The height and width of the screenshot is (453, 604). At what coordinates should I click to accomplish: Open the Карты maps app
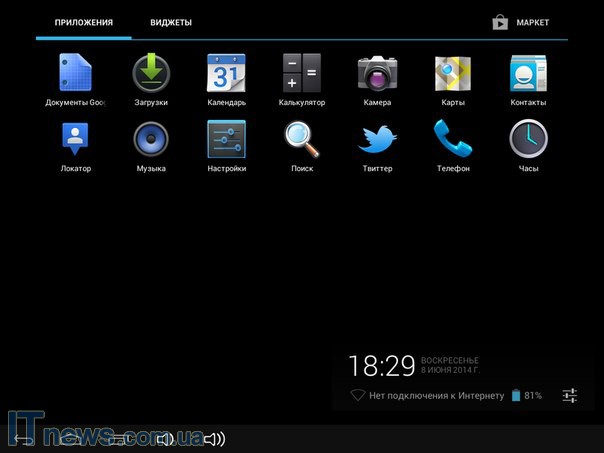pyautogui.click(x=453, y=74)
